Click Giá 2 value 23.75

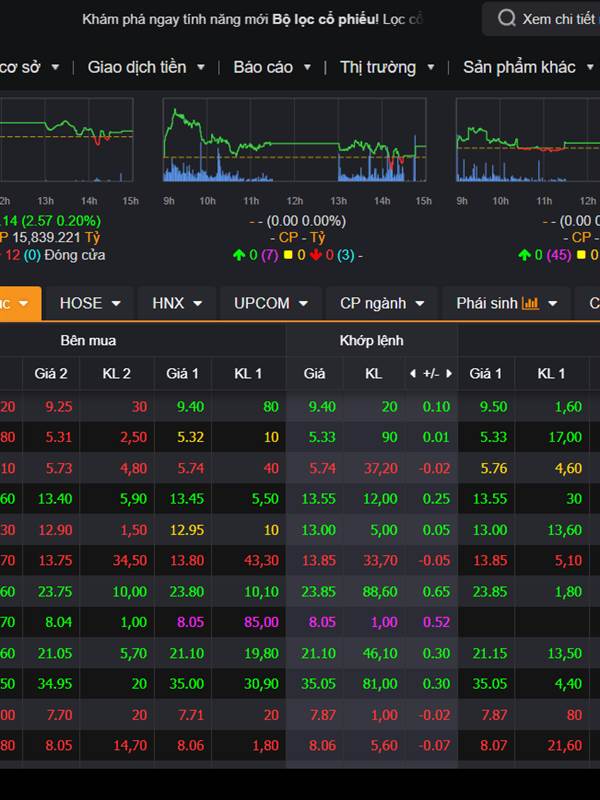[x=55, y=591]
